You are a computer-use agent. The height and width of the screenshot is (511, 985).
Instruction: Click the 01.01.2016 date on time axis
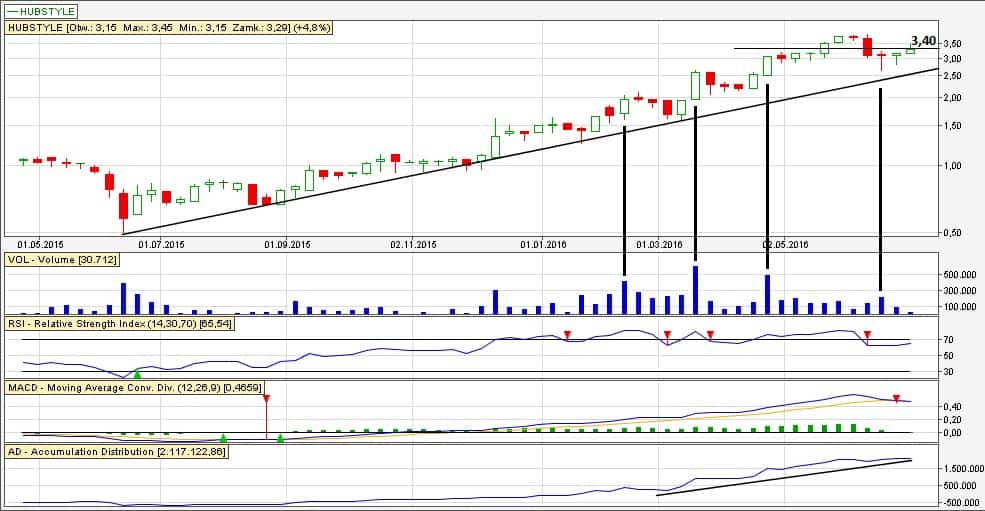click(543, 243)
